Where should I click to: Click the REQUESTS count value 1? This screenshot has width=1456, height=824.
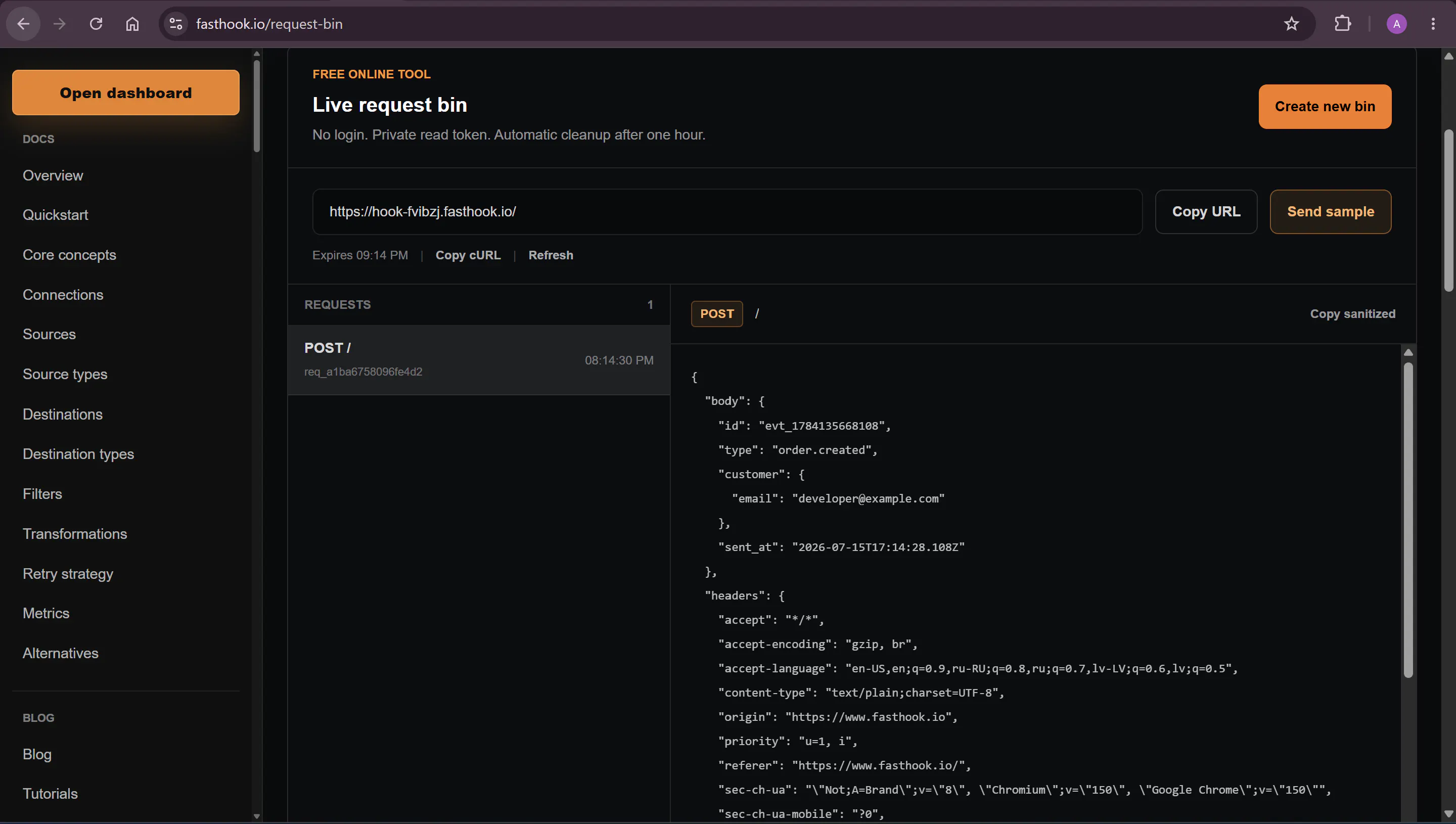[x=650, y=304]
